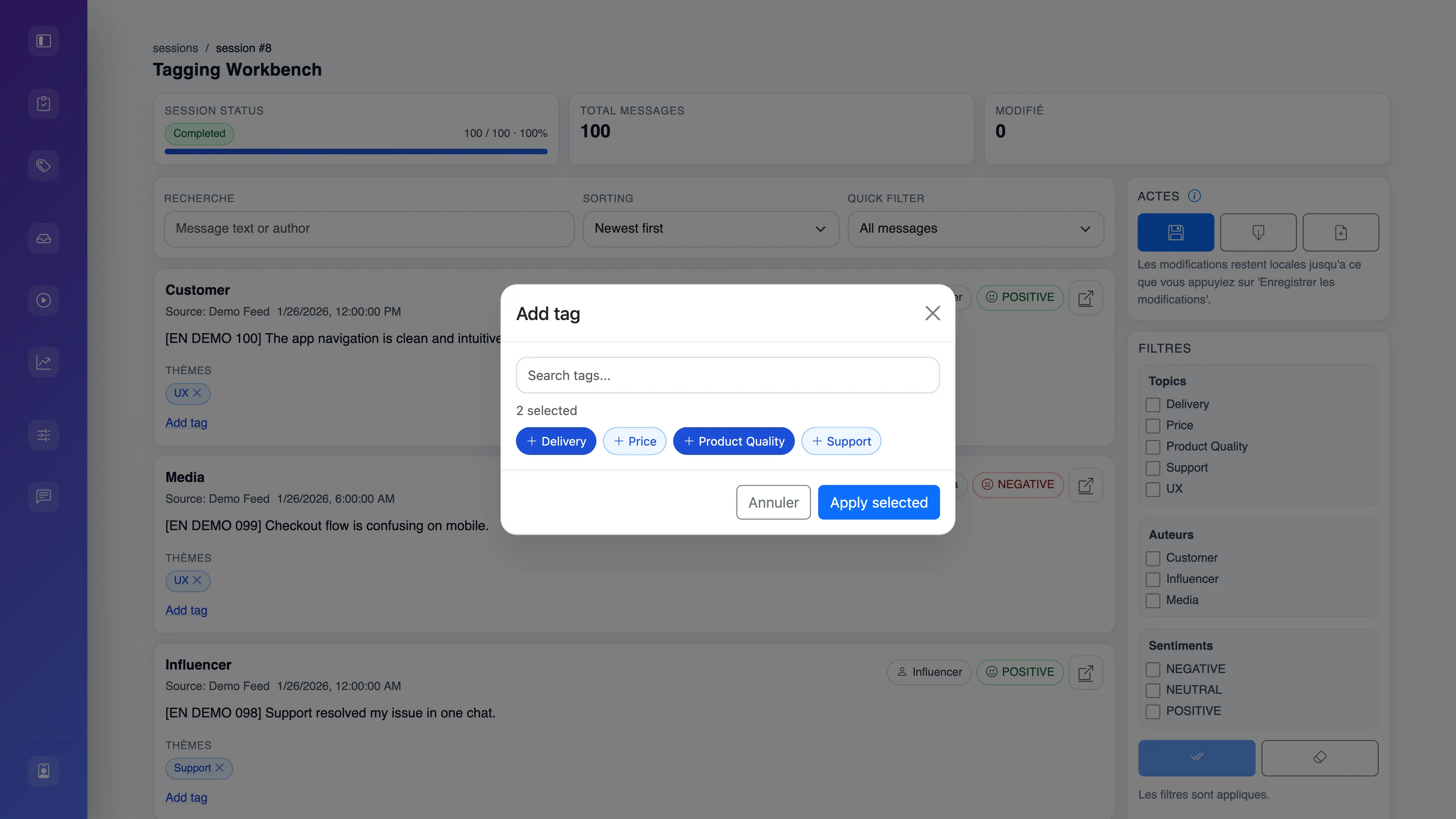Click the session completion progress bar
This screenshot has height=819, width=1456.
[356, 152]
